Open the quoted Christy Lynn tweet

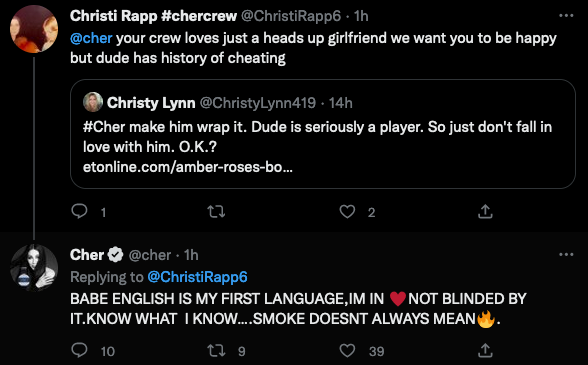point(322,134)
